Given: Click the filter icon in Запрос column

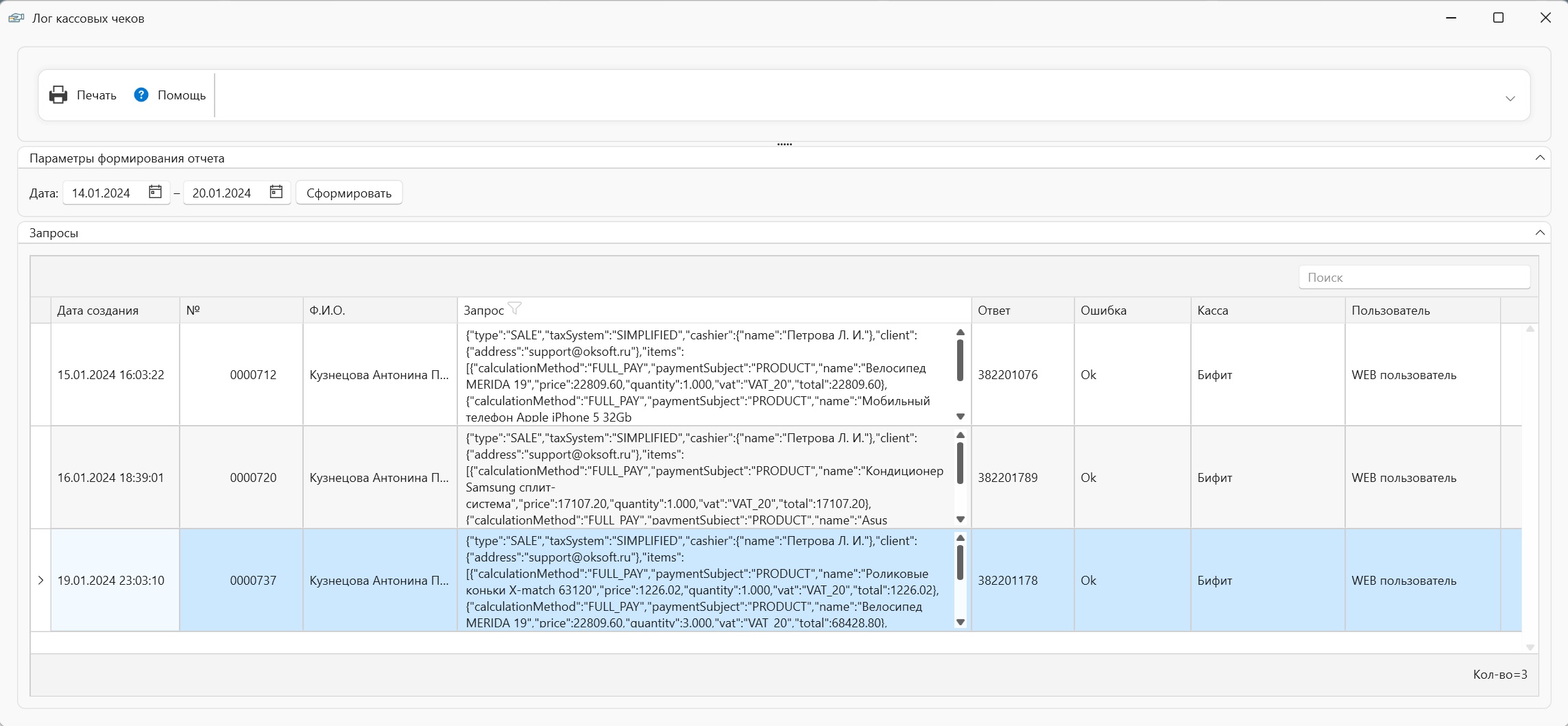Looking at the screenshot, I should click(x=515, y=309).
